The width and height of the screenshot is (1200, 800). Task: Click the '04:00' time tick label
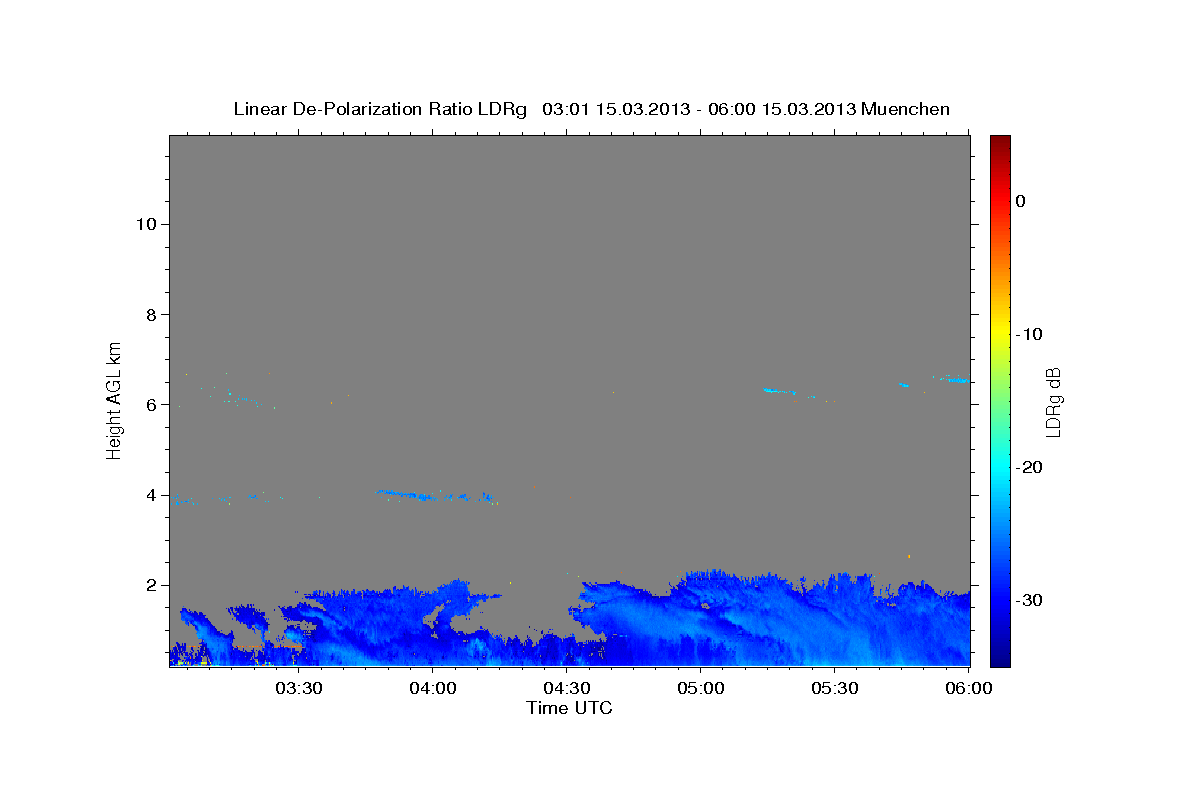click(x=432, y=689)
